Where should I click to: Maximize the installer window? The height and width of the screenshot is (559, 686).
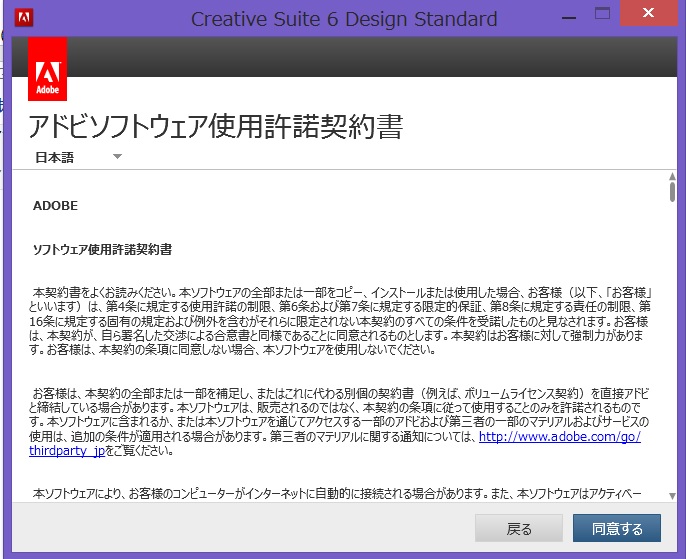pos(602,14)
